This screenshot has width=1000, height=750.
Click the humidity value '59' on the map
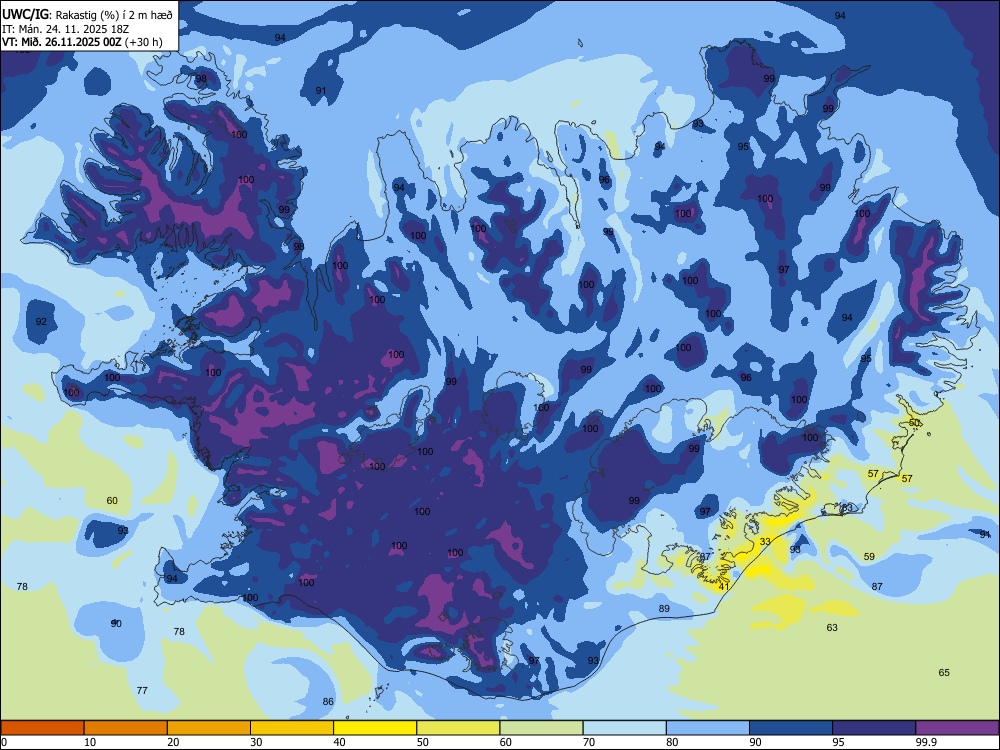pyautogui.click(x=869, y=556)
